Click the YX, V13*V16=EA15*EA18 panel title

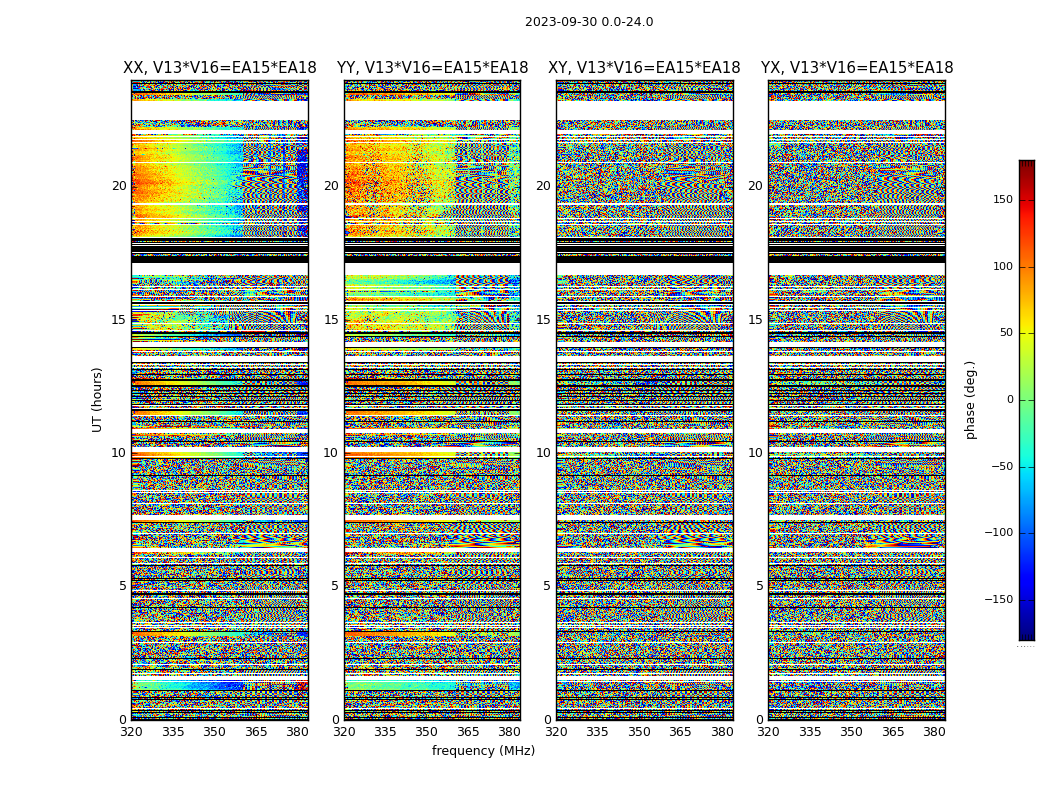click(x=857, y=68)
